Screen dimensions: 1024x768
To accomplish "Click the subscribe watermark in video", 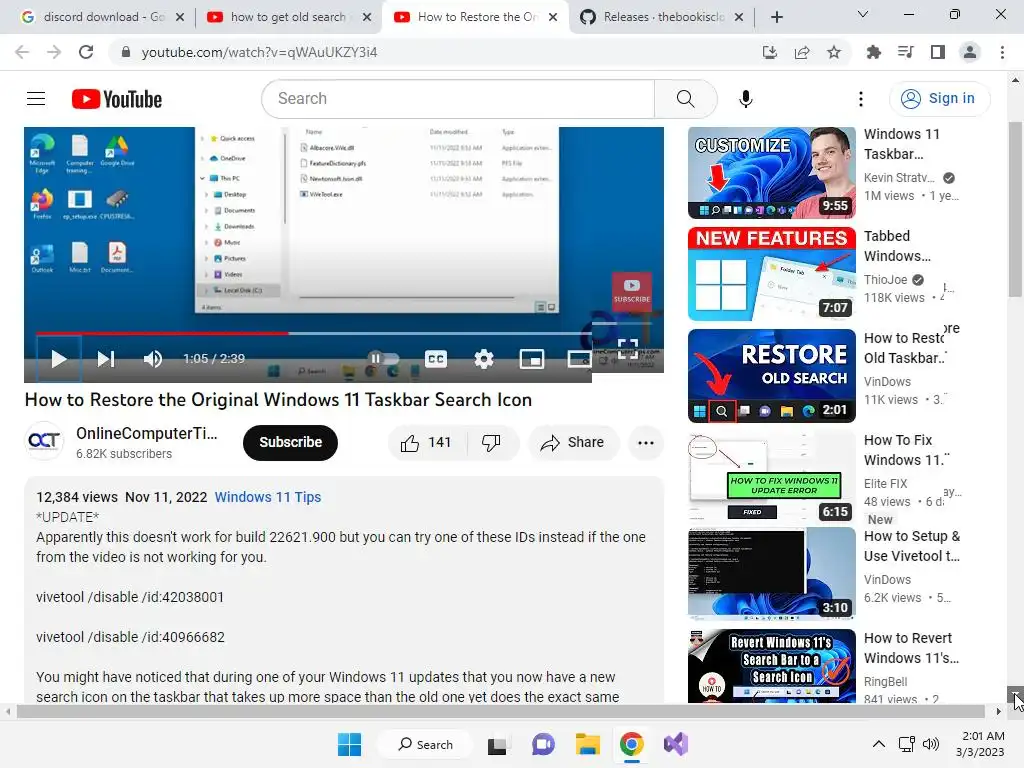I will click(x=632, y=291).
